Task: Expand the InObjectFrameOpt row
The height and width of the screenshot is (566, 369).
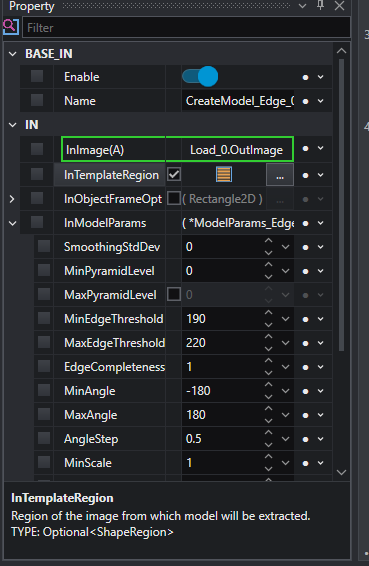Action: tap(12, 199)
